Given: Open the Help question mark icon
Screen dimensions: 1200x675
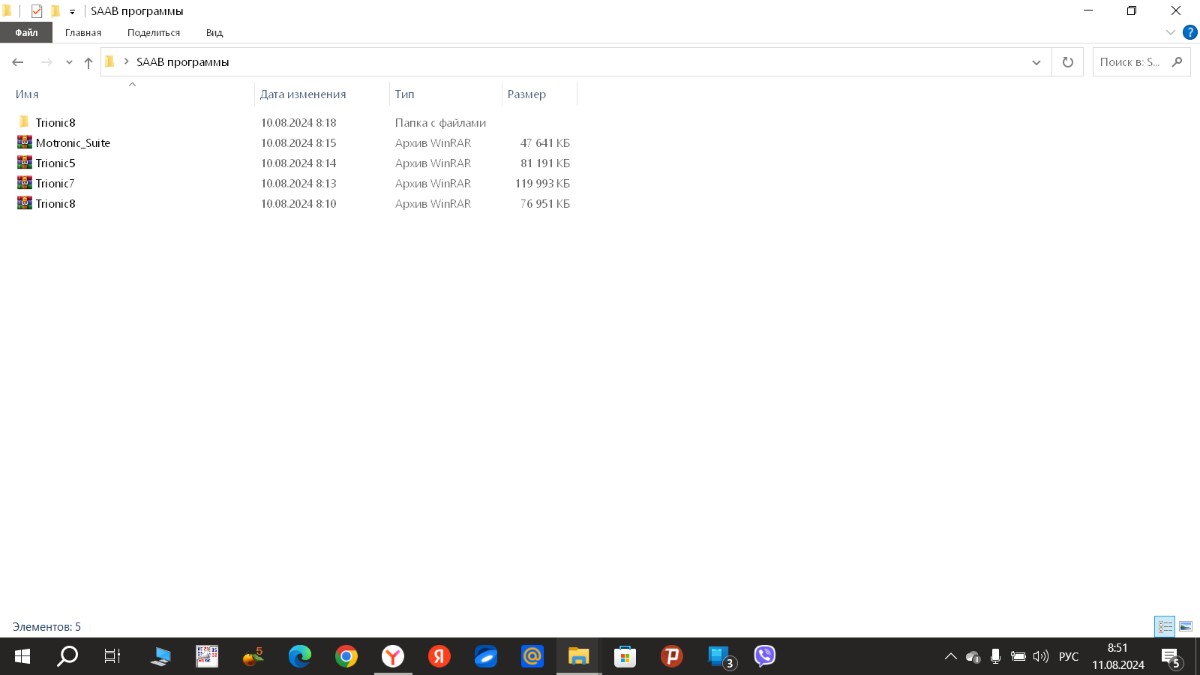Looking at the screenshot, I should tap(1190, 32).
